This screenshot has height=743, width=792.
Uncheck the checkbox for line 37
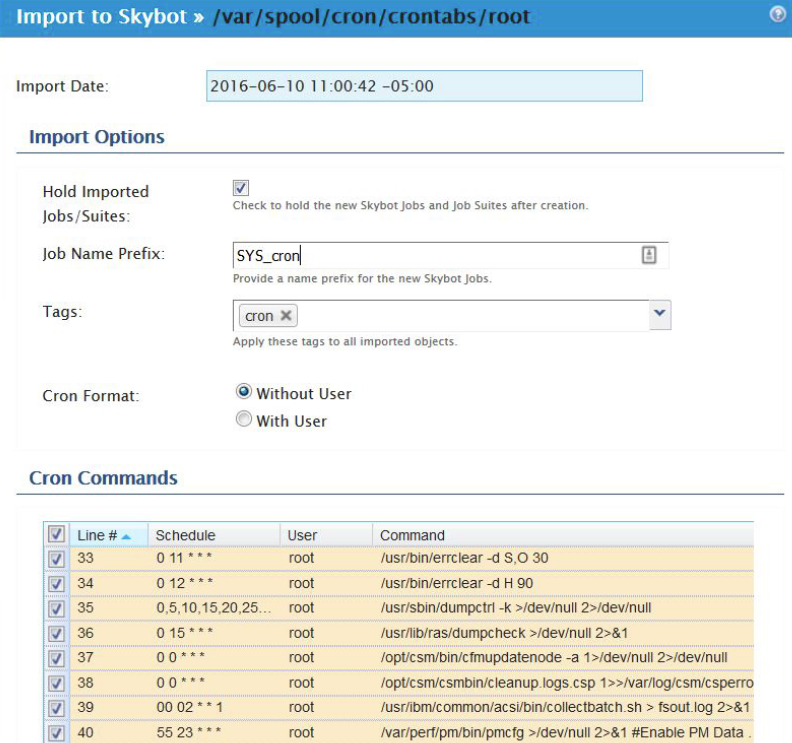[x=56, y=658]
